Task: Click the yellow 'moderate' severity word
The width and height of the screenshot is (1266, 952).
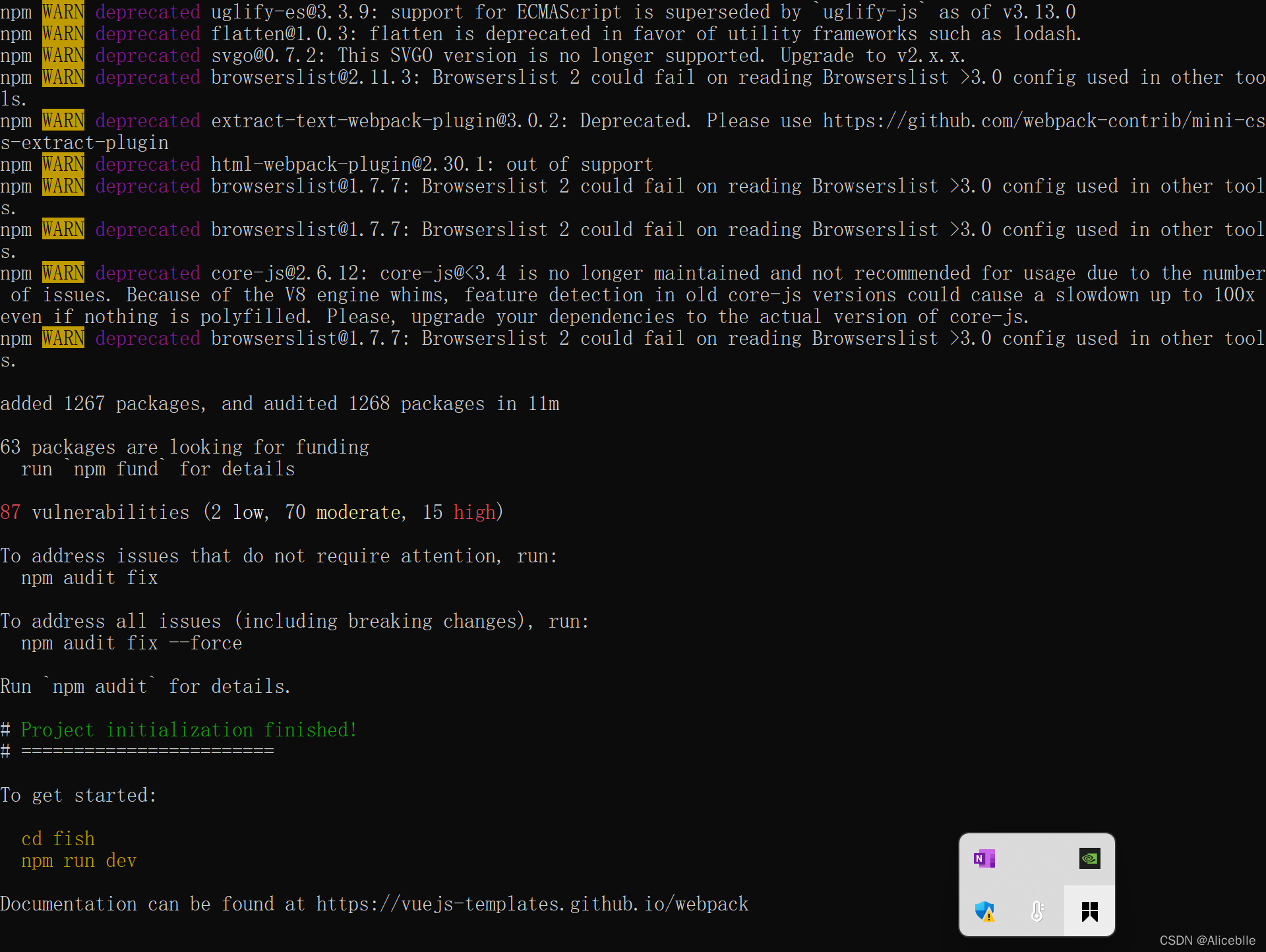Action: 359,512
